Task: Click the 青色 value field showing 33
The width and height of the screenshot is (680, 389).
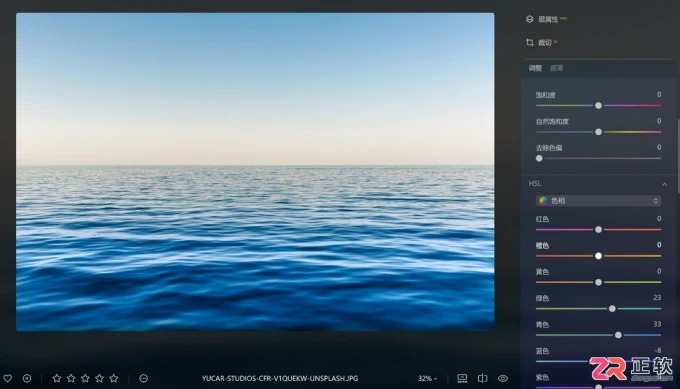Action: tap(657, 324)
